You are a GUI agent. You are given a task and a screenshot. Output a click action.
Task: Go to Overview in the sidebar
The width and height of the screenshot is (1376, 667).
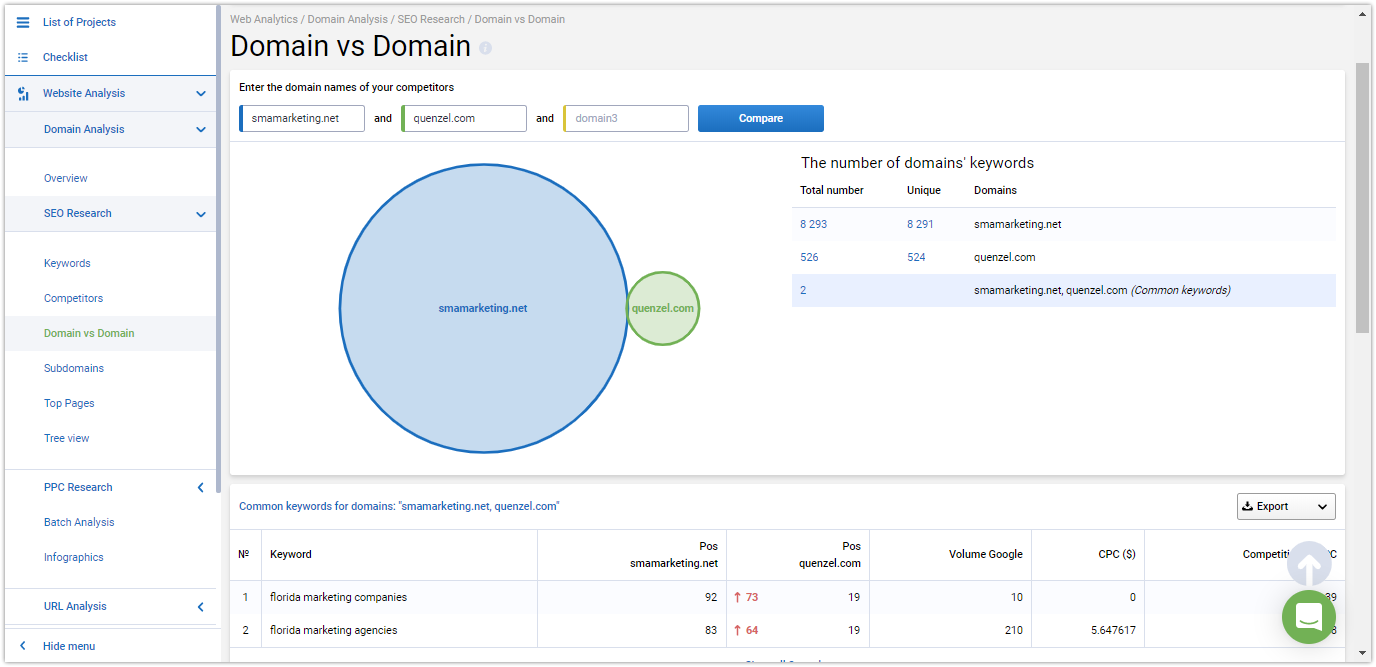[66, 178]
